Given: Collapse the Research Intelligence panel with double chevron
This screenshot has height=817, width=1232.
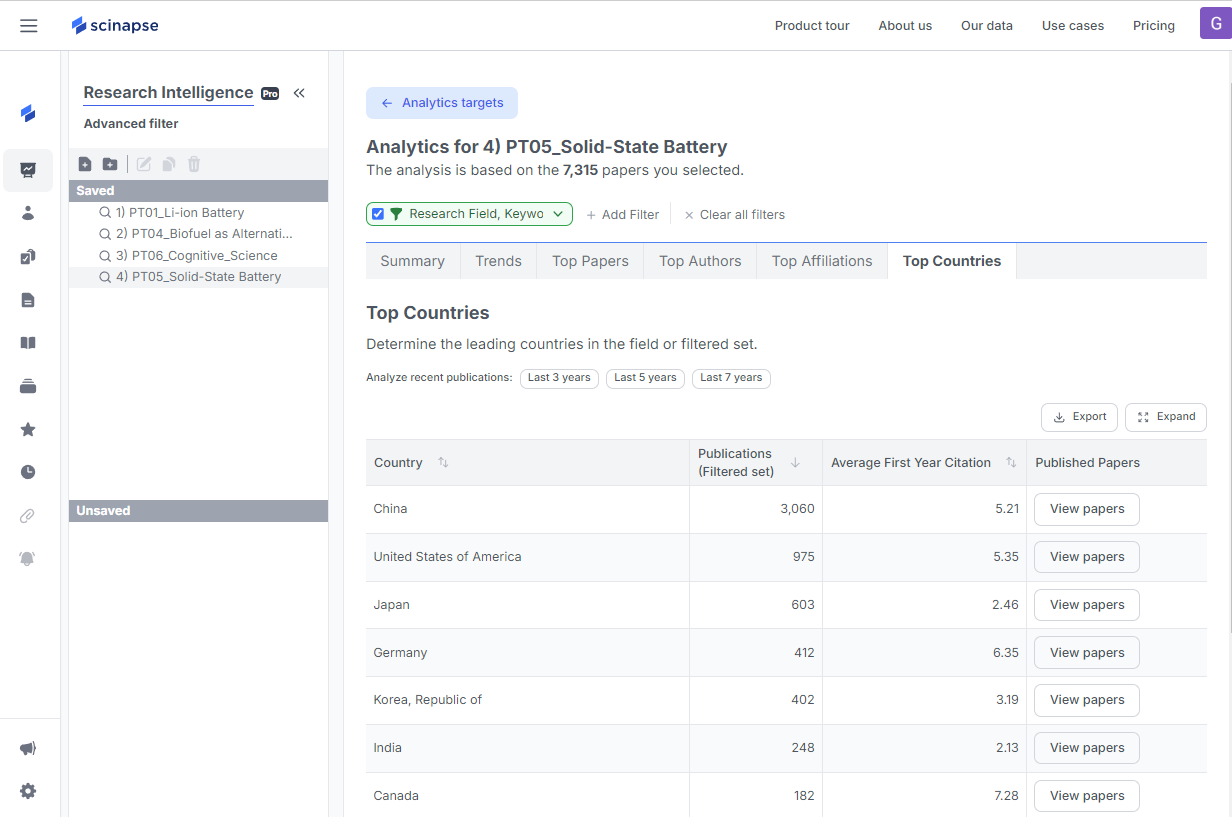Looking at the screenshot, I should [x=299, y=93].
